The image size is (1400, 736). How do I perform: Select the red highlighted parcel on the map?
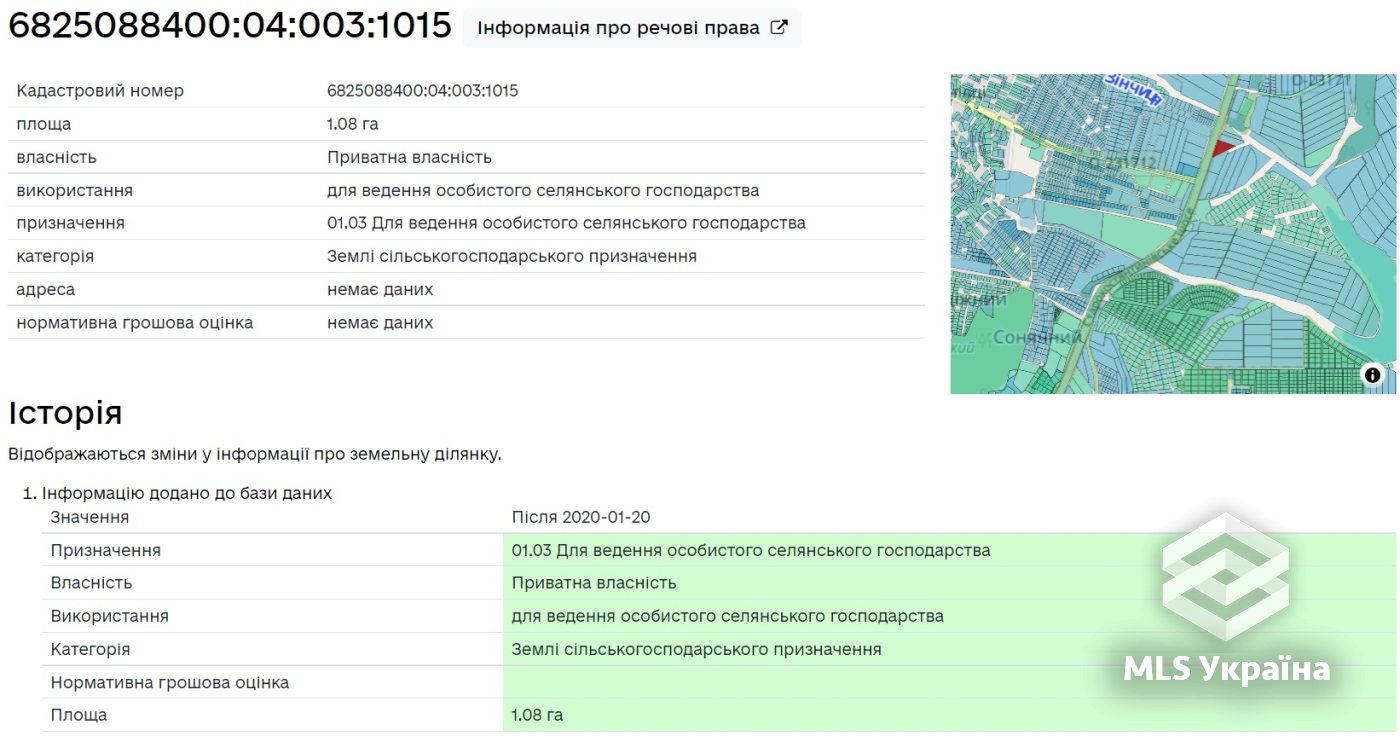pyautogui.click(x=1223, y=147)
